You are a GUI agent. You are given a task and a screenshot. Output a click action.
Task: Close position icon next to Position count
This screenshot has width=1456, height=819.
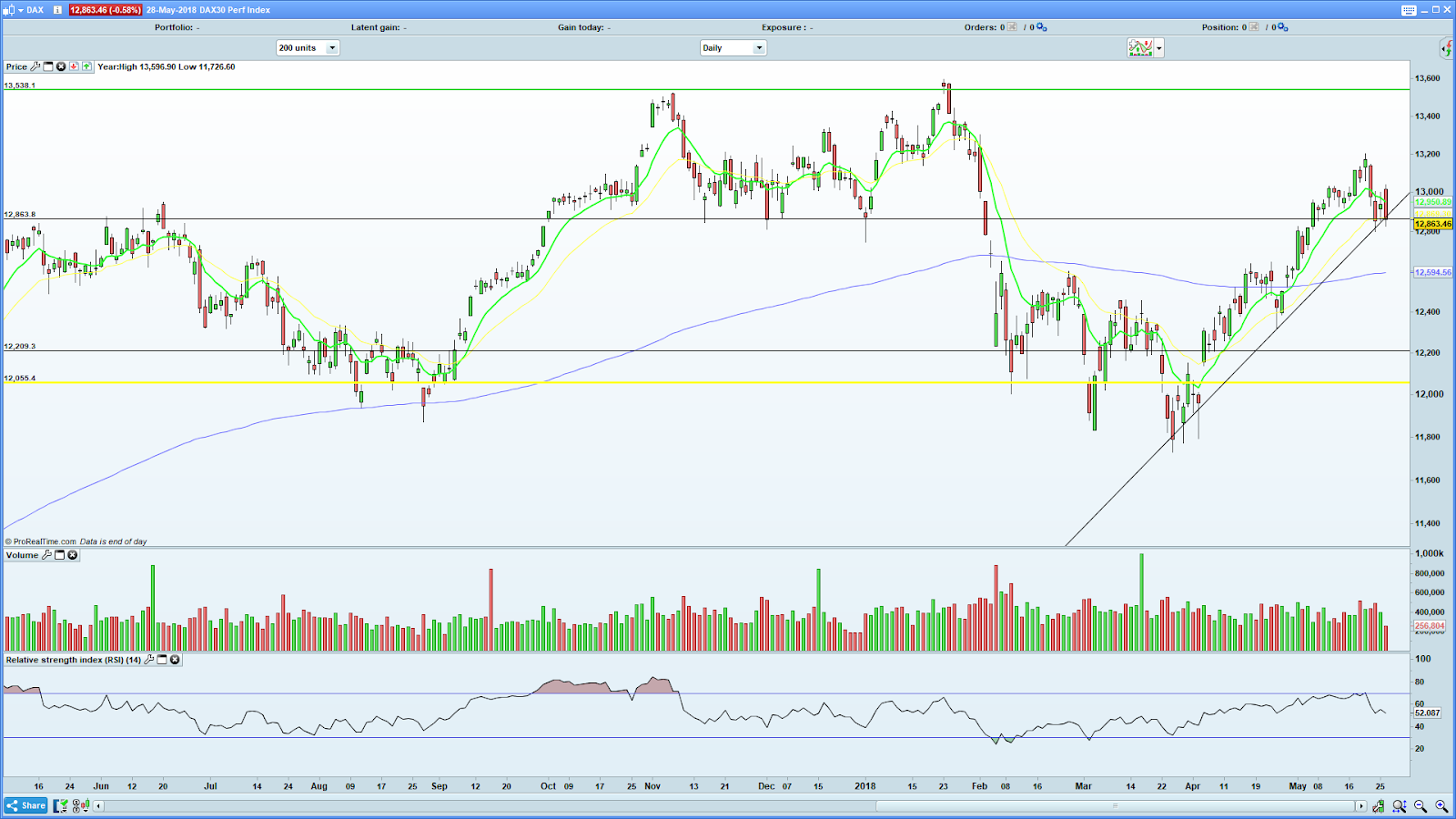point(1254,27)
